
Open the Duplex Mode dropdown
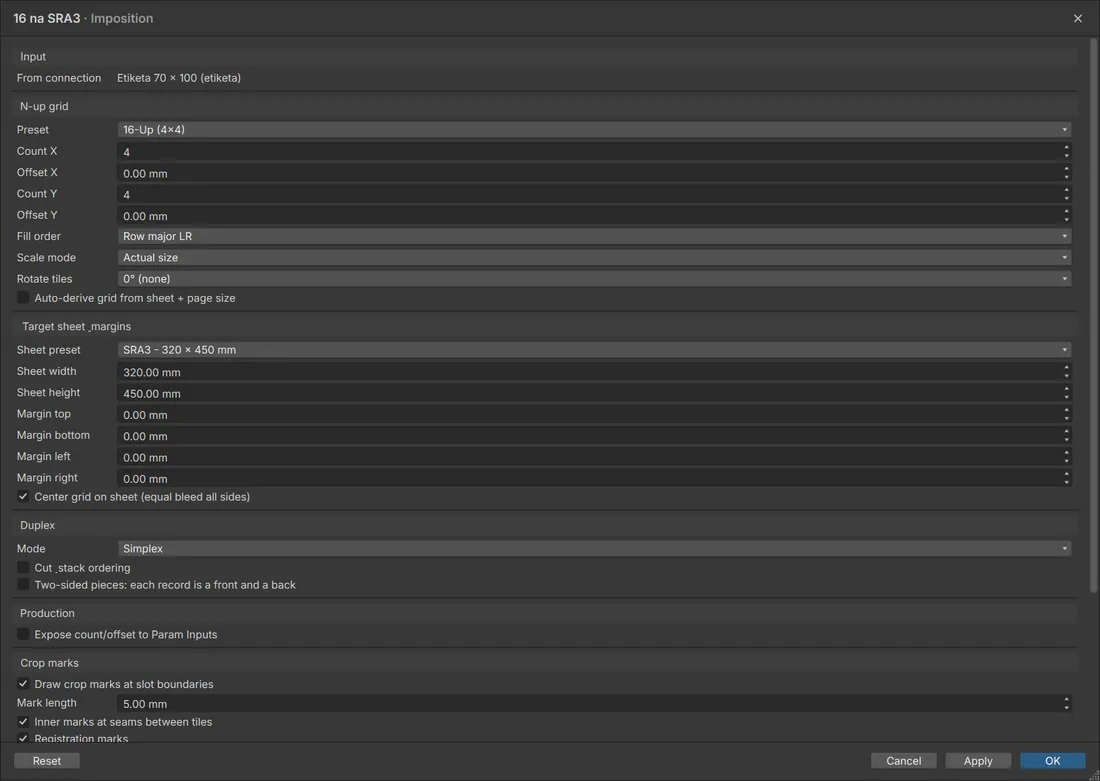(x=594, y=549)
